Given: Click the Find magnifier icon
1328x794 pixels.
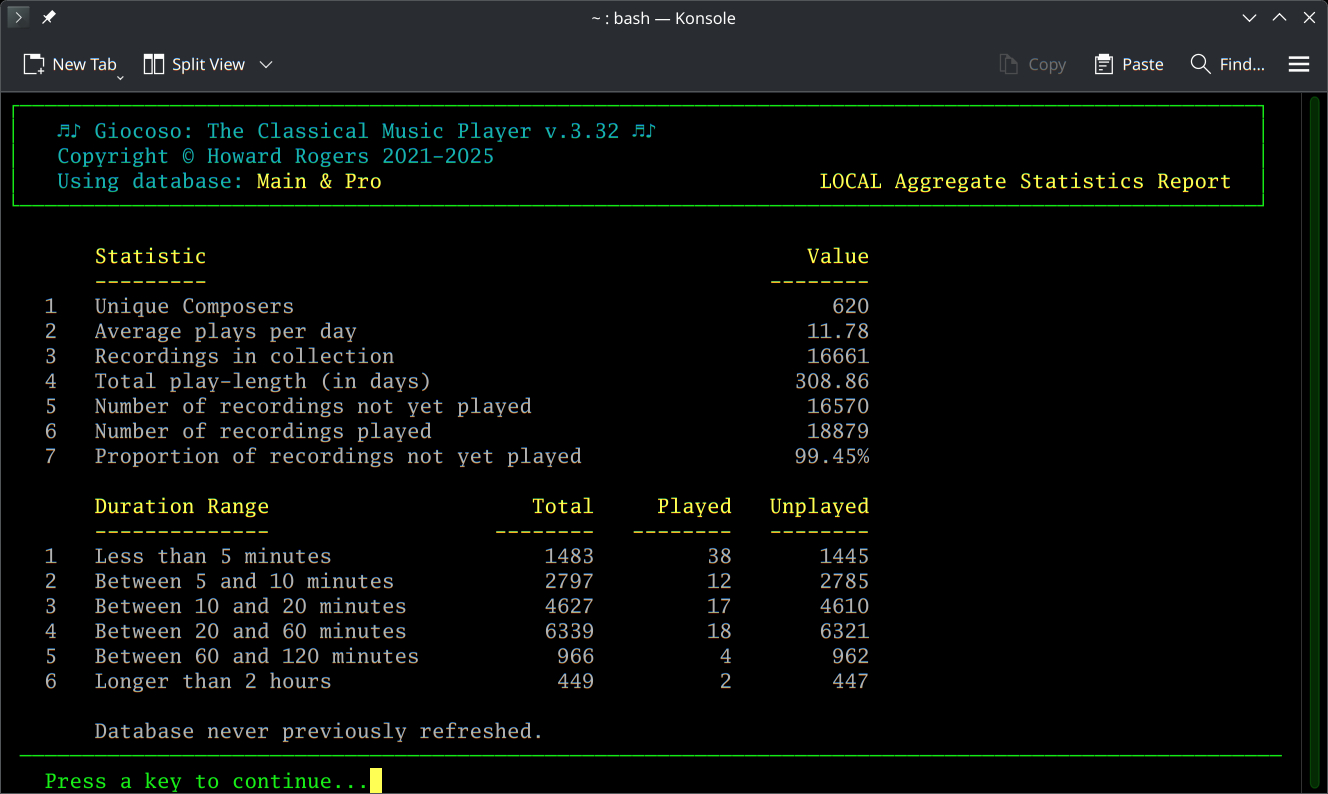Looking at the screenshot, I should pyautogui.click(x=1200, y=63).
